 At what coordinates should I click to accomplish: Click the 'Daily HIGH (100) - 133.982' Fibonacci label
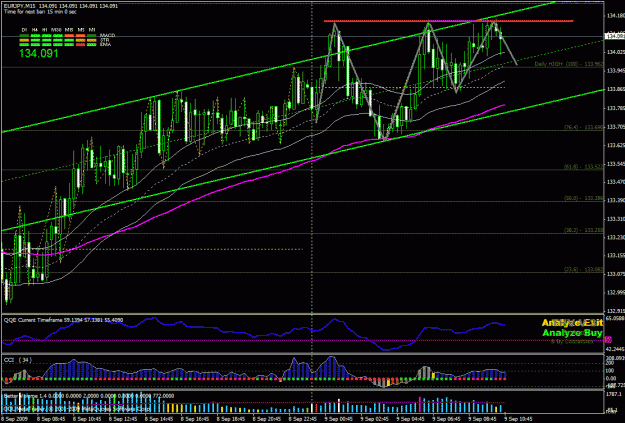[569, 64]
